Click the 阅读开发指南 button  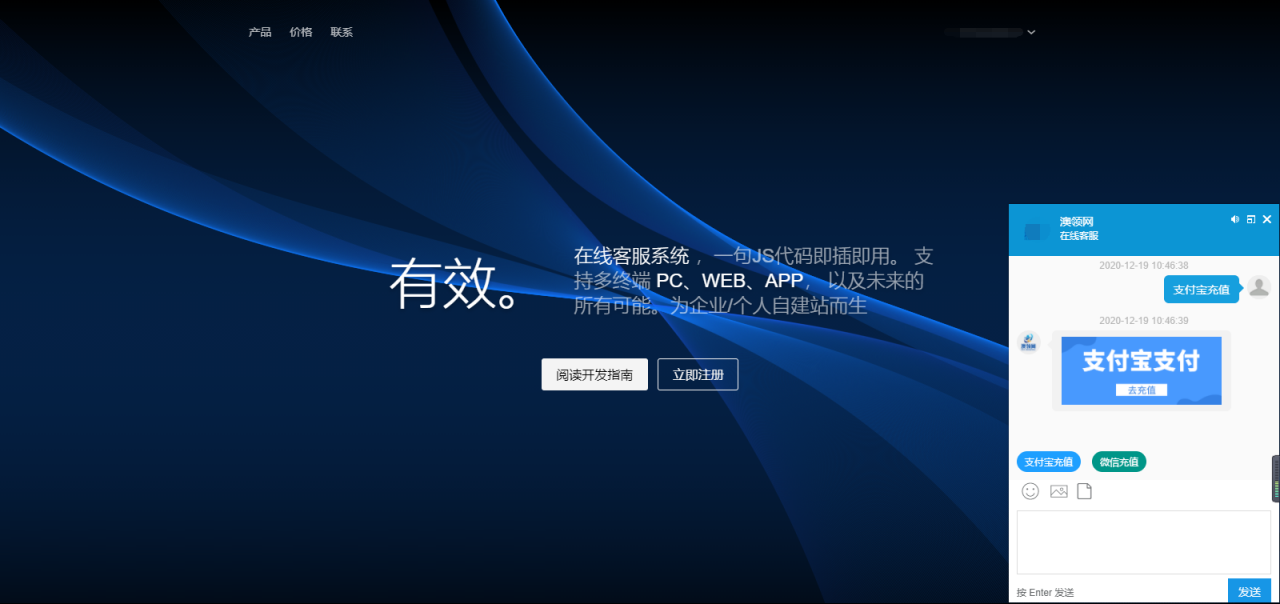[594, 374]
